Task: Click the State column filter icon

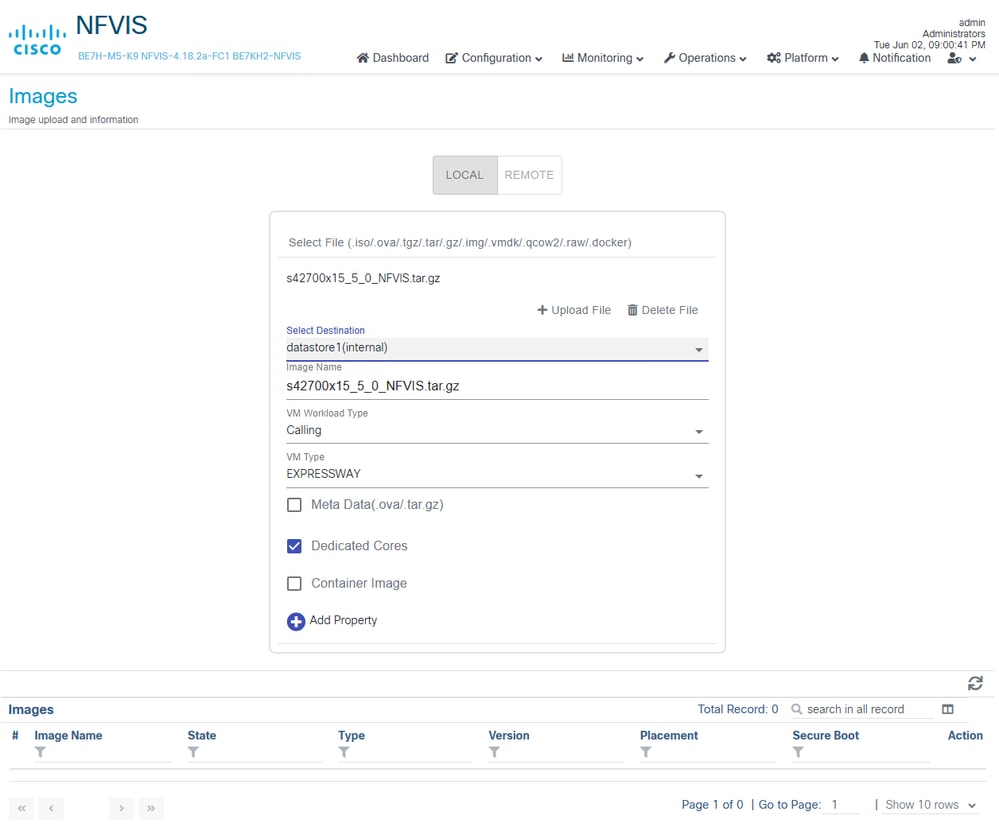Action: pyautogui.click(x=193, y=752)
